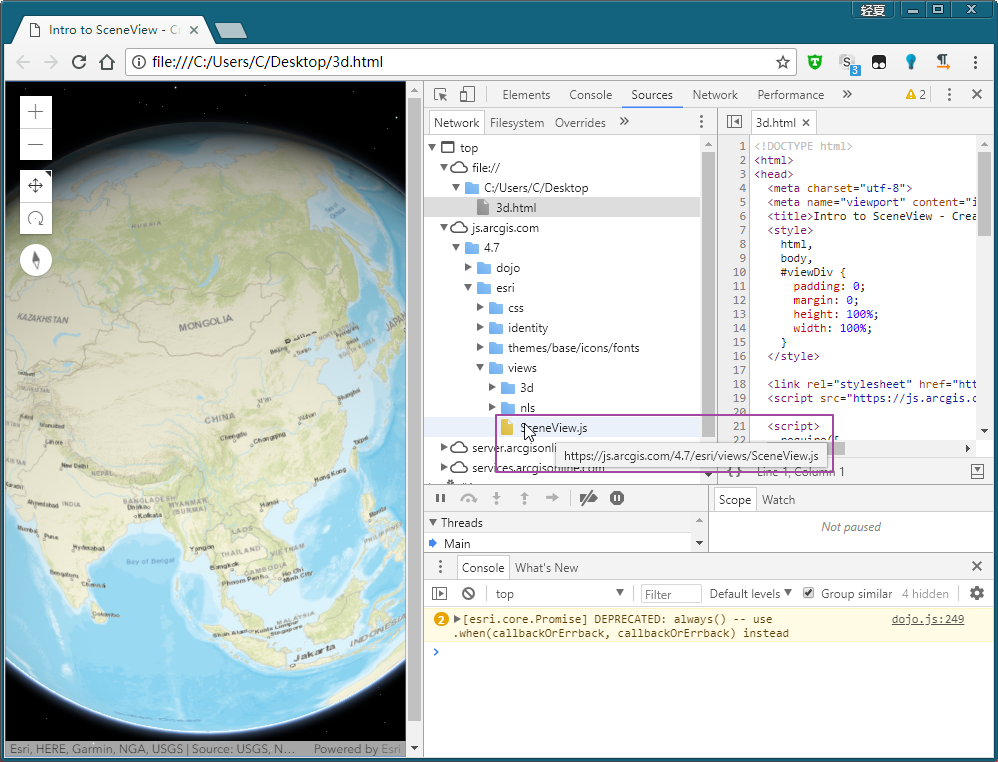Switch to the Scope tab
The image size is (998, 762).
[x=734, y=500]
